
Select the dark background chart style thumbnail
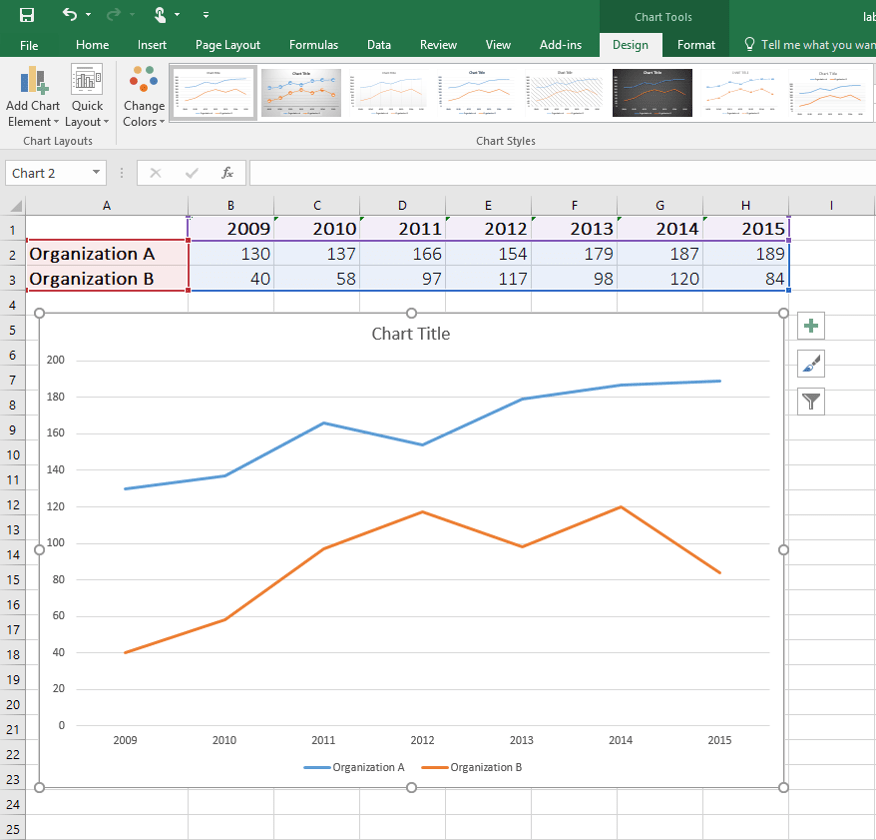[x=652, y=93]
